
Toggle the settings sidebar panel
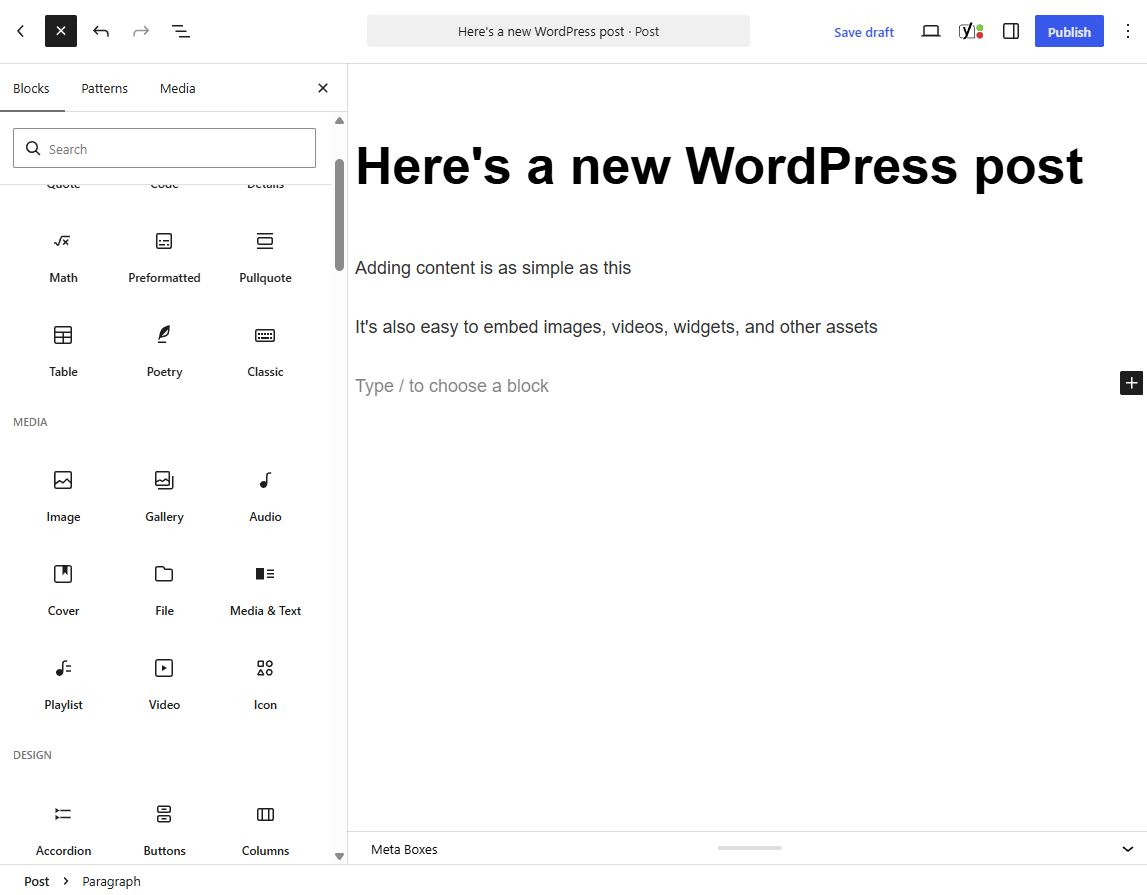[1011, 31]
